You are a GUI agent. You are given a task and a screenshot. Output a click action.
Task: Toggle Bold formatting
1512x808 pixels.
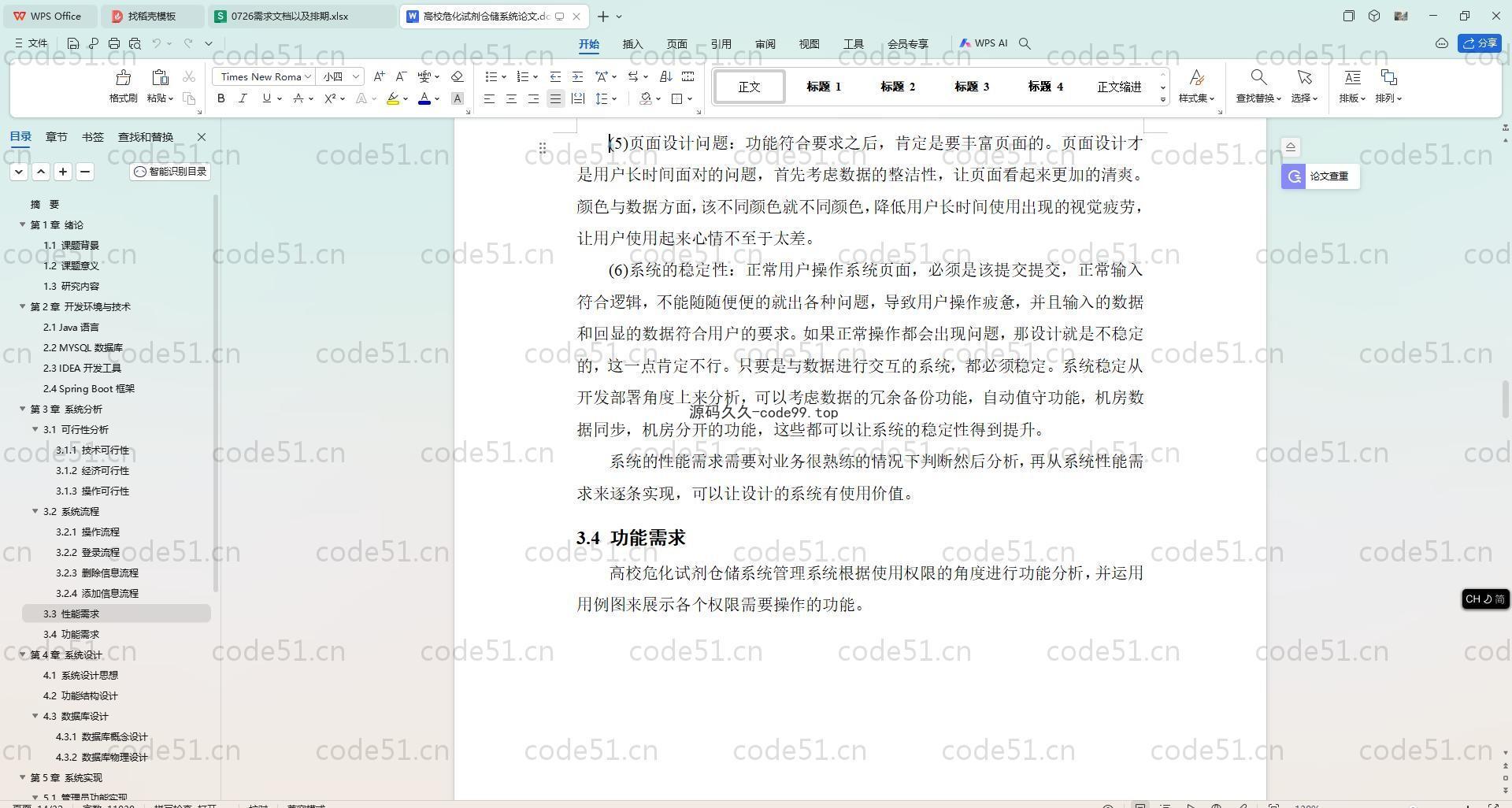coord(221,98)
